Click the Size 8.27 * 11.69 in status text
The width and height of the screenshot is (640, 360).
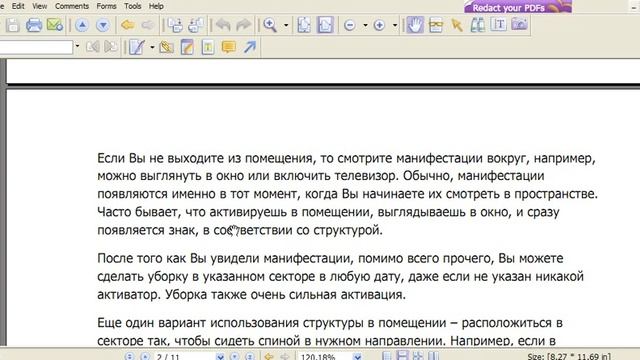[569, 356]
